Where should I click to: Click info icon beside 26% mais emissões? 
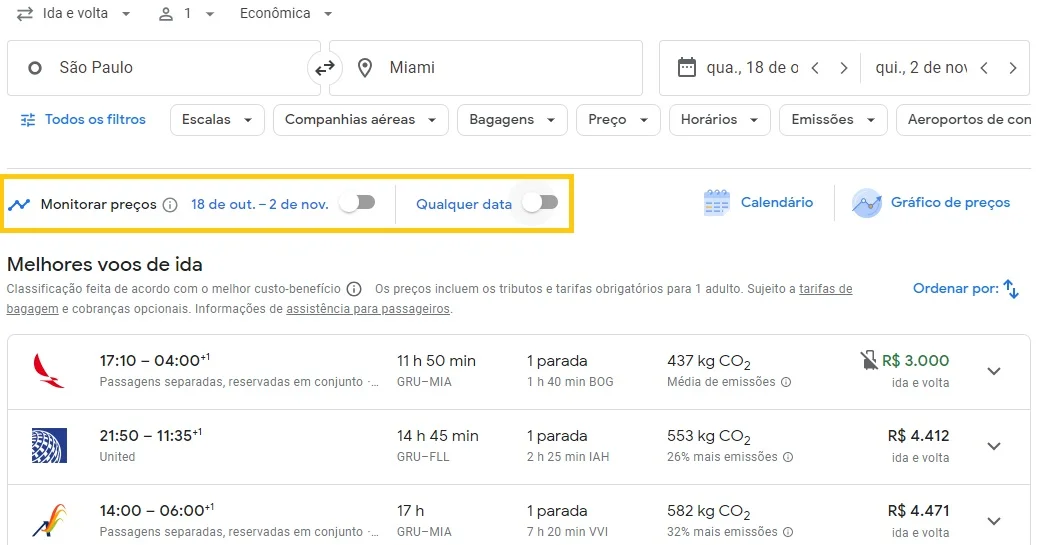coord(788,457)
